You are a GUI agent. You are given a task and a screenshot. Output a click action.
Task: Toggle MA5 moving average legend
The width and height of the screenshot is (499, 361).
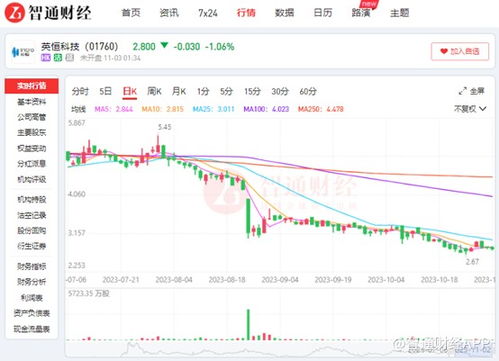coord(114,109)
